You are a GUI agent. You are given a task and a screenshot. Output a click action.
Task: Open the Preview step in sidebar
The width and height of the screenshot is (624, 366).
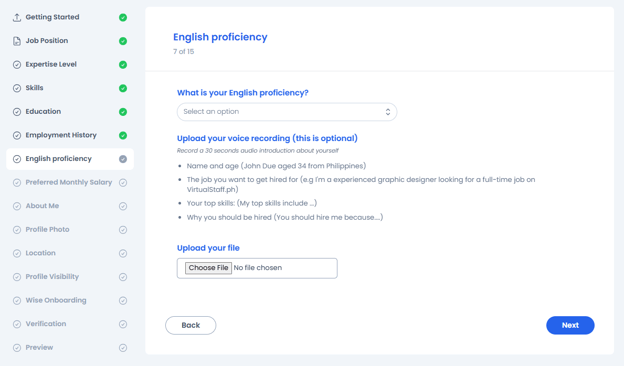pyautogui.click(x=70, y=347)
